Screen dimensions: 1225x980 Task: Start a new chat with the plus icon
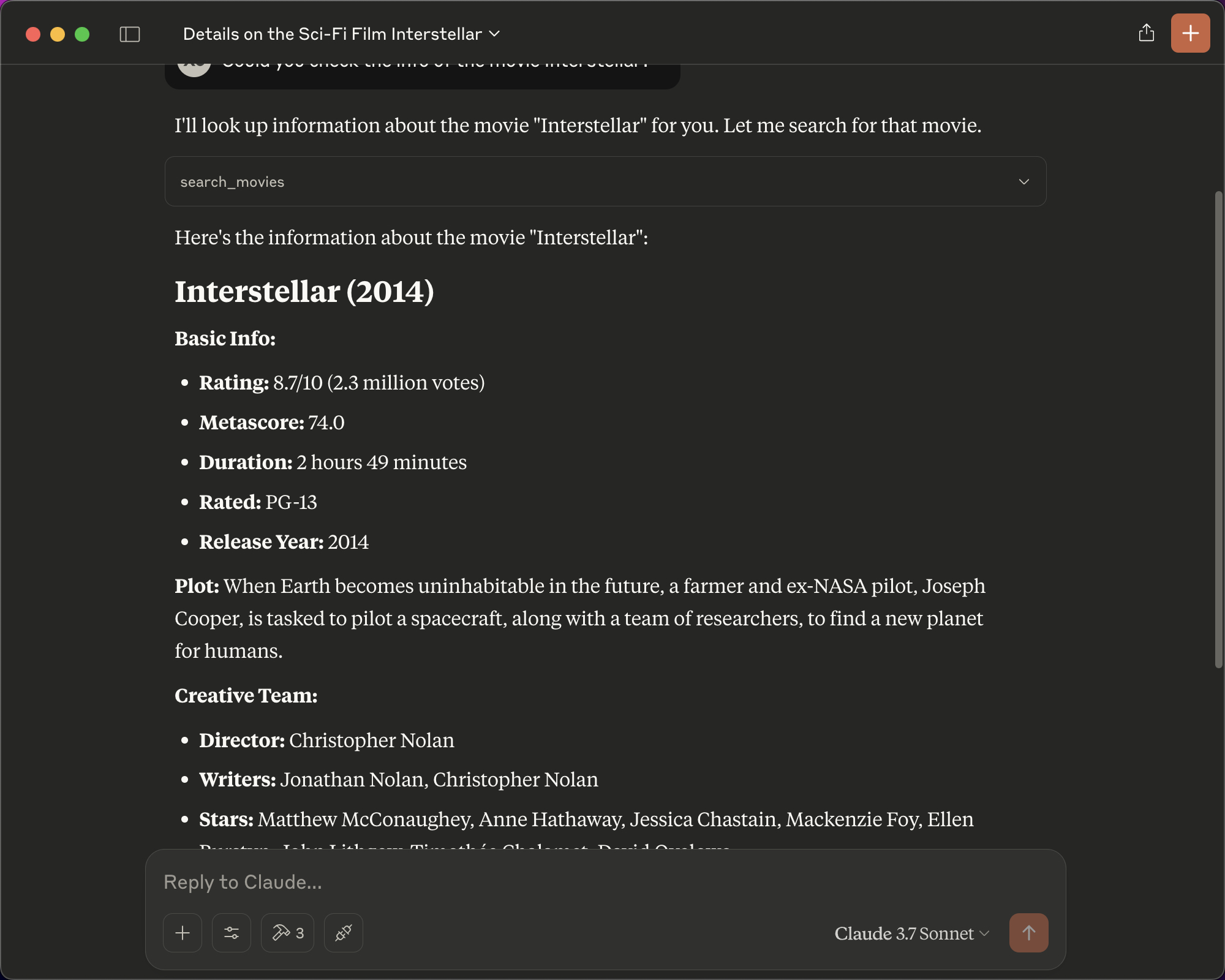point(1189,33)
